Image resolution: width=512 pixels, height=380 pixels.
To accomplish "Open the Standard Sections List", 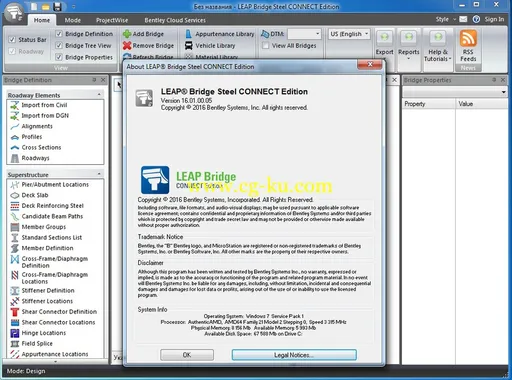I will click(52, 238).
